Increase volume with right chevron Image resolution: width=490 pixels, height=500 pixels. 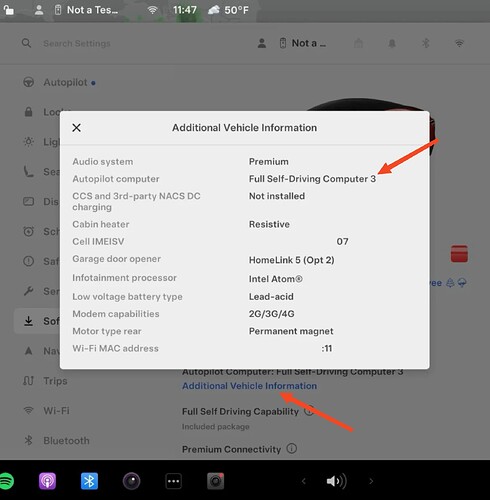[x=371, y=481]
